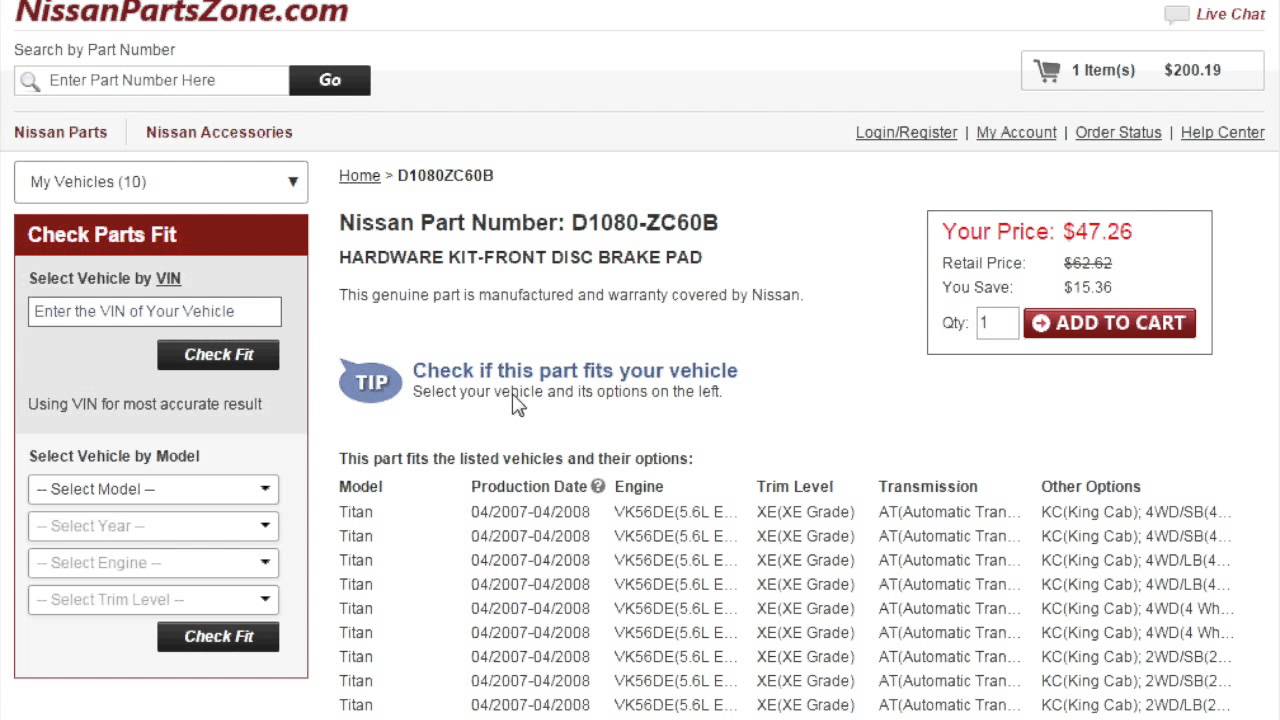Image resolution: width=1280 pixels, height=720 pixels.
Task: Click the blue TIP bubble icon
Action: (370, 381)
